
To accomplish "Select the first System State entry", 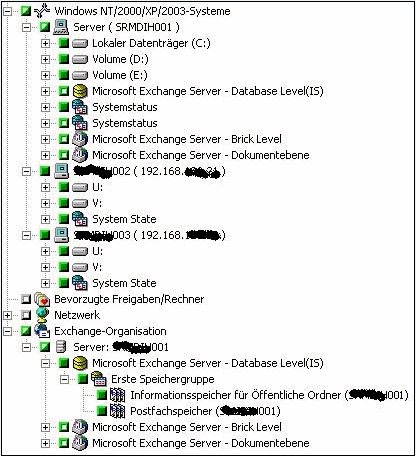I will pyautogui.click(x=124, y=219).
